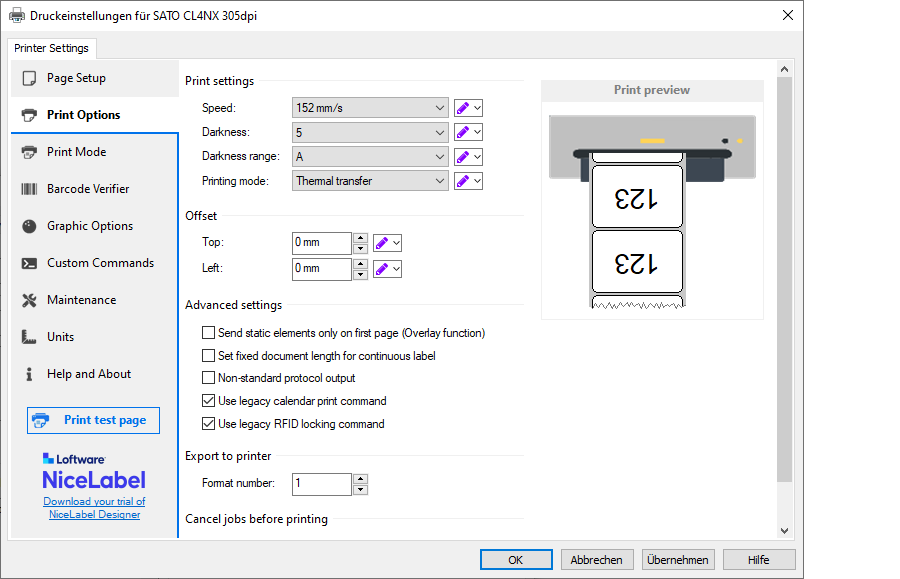Screen dimensions: 900x579
Task: Open the Units section
Action: (95, 337)
